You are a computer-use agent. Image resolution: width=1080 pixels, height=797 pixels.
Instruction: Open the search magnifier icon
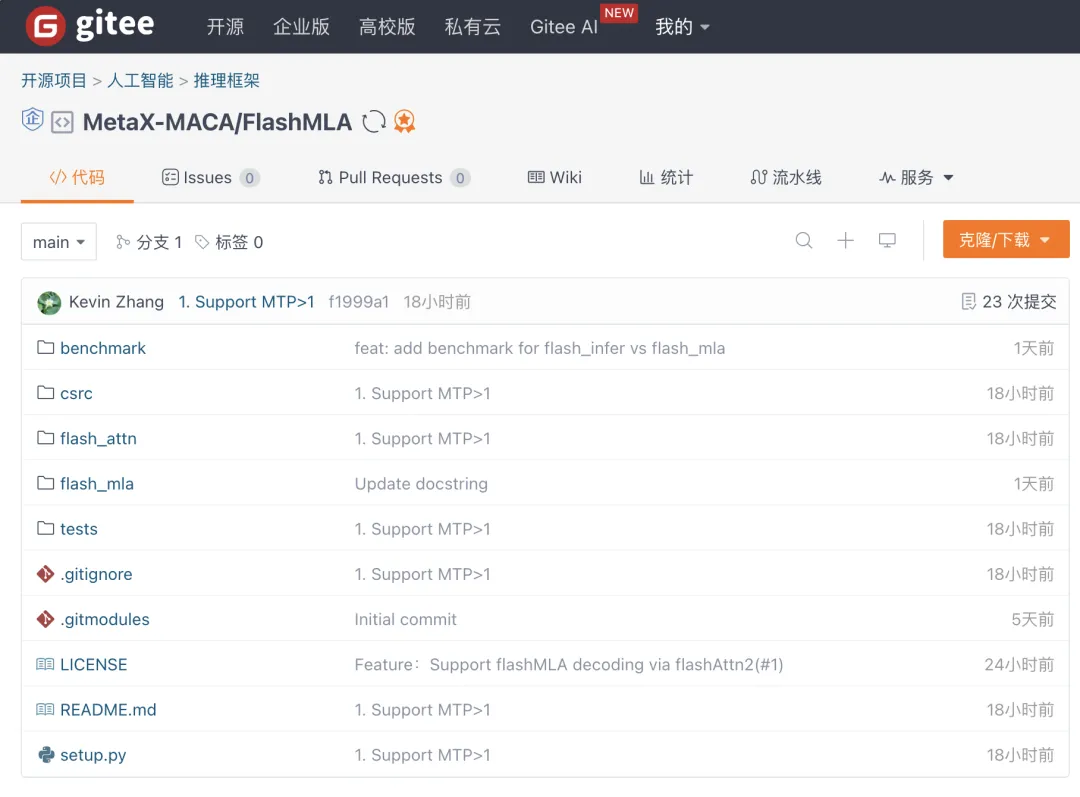(804, 240)
